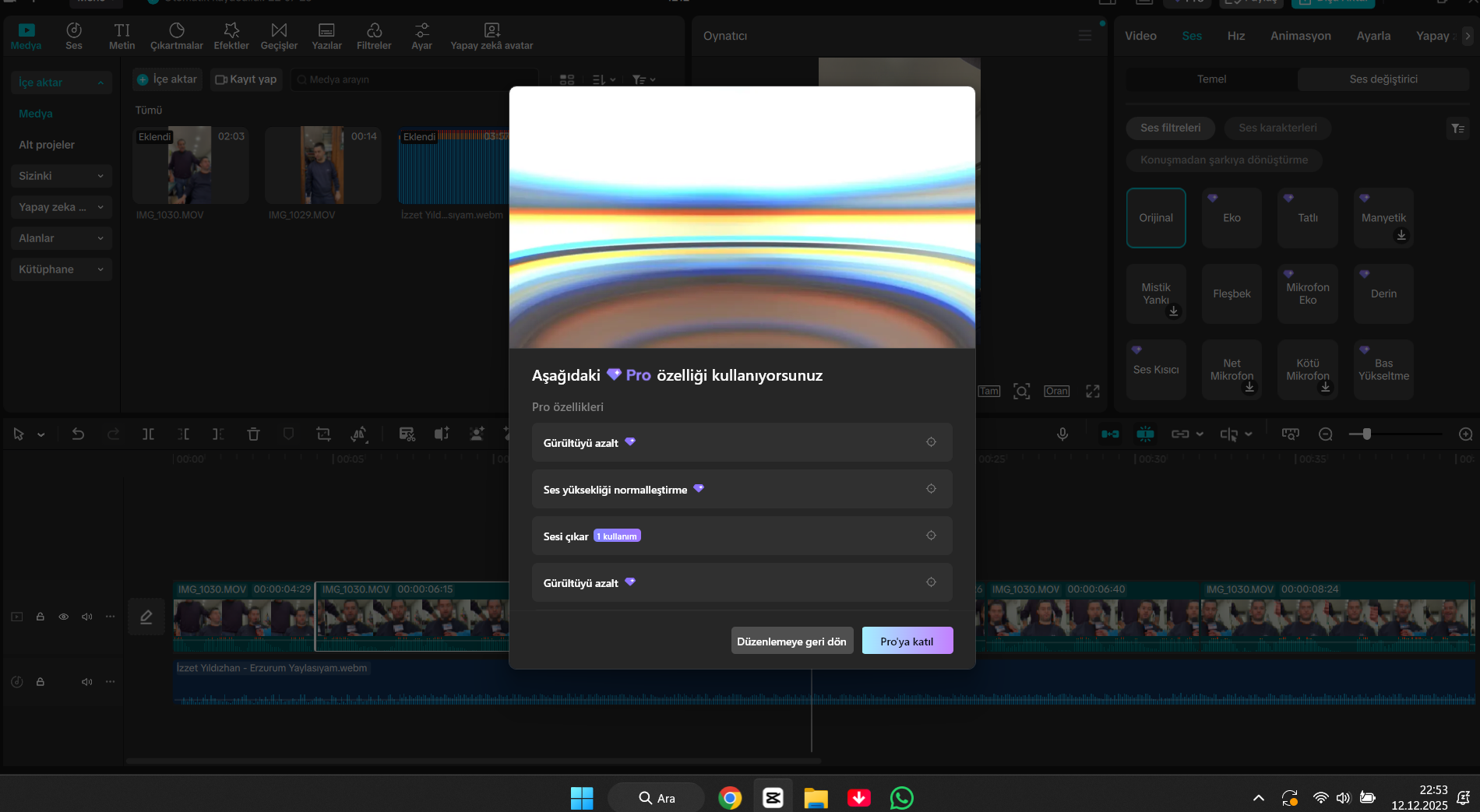Open the Metin tab in top toolbar
The image size is (1480, 812).
click(x=122, y=36)
